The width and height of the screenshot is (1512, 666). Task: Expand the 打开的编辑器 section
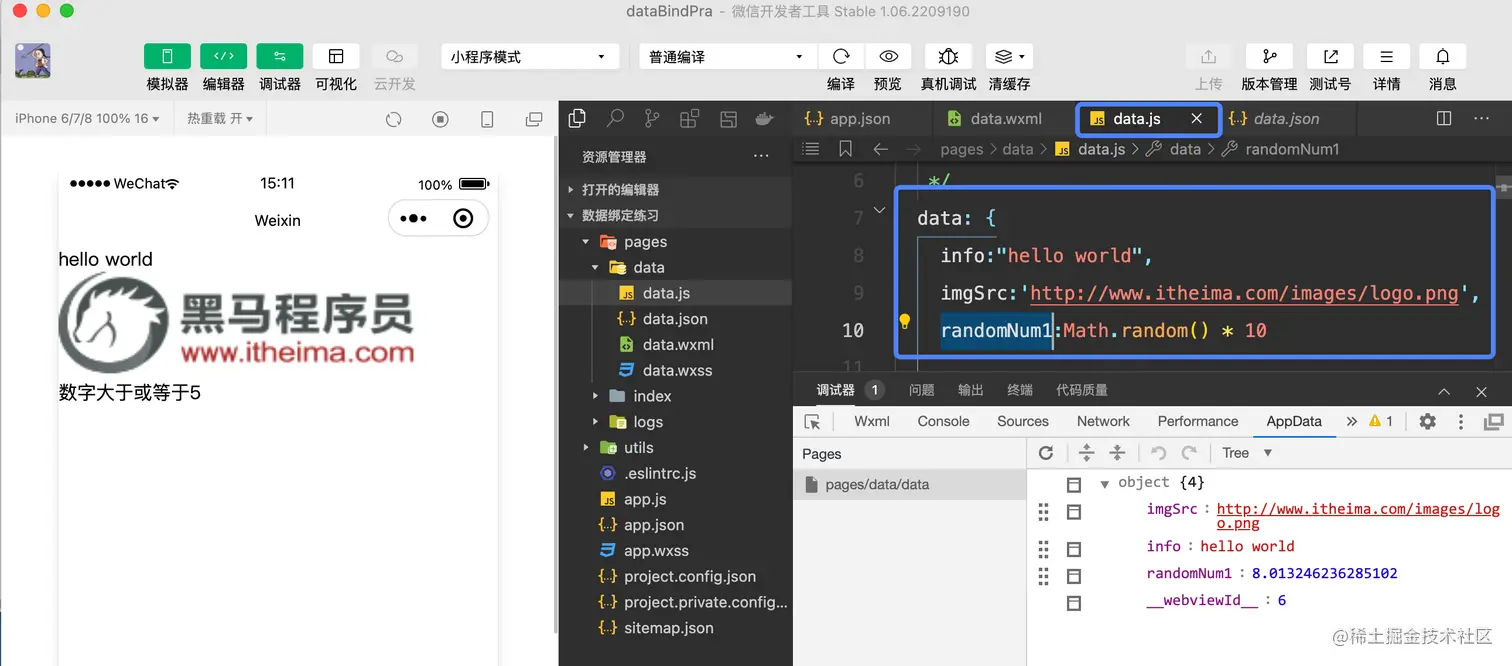[x=676, y=189]
